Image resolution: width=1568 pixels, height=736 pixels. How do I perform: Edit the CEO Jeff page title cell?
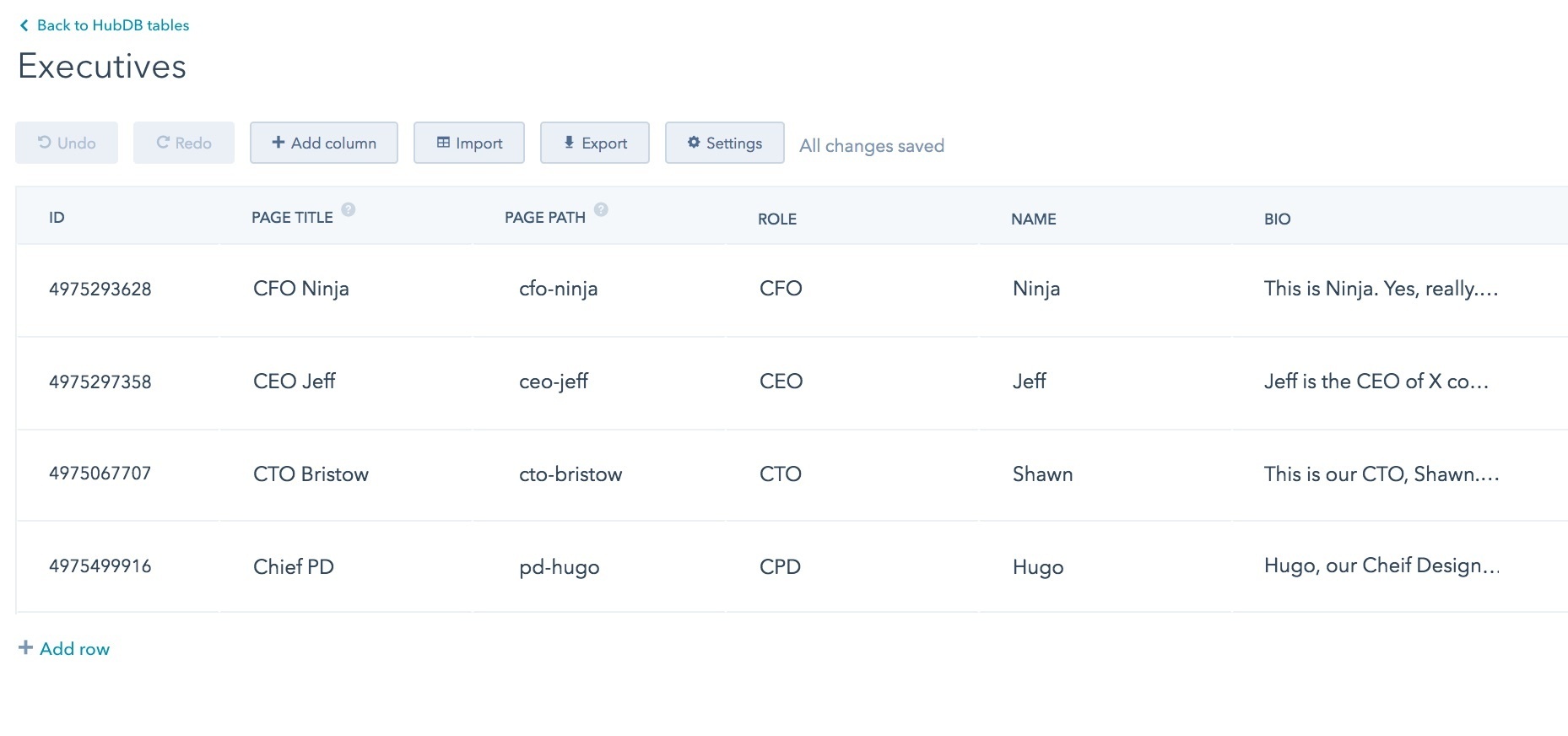[x=295, y=382]
